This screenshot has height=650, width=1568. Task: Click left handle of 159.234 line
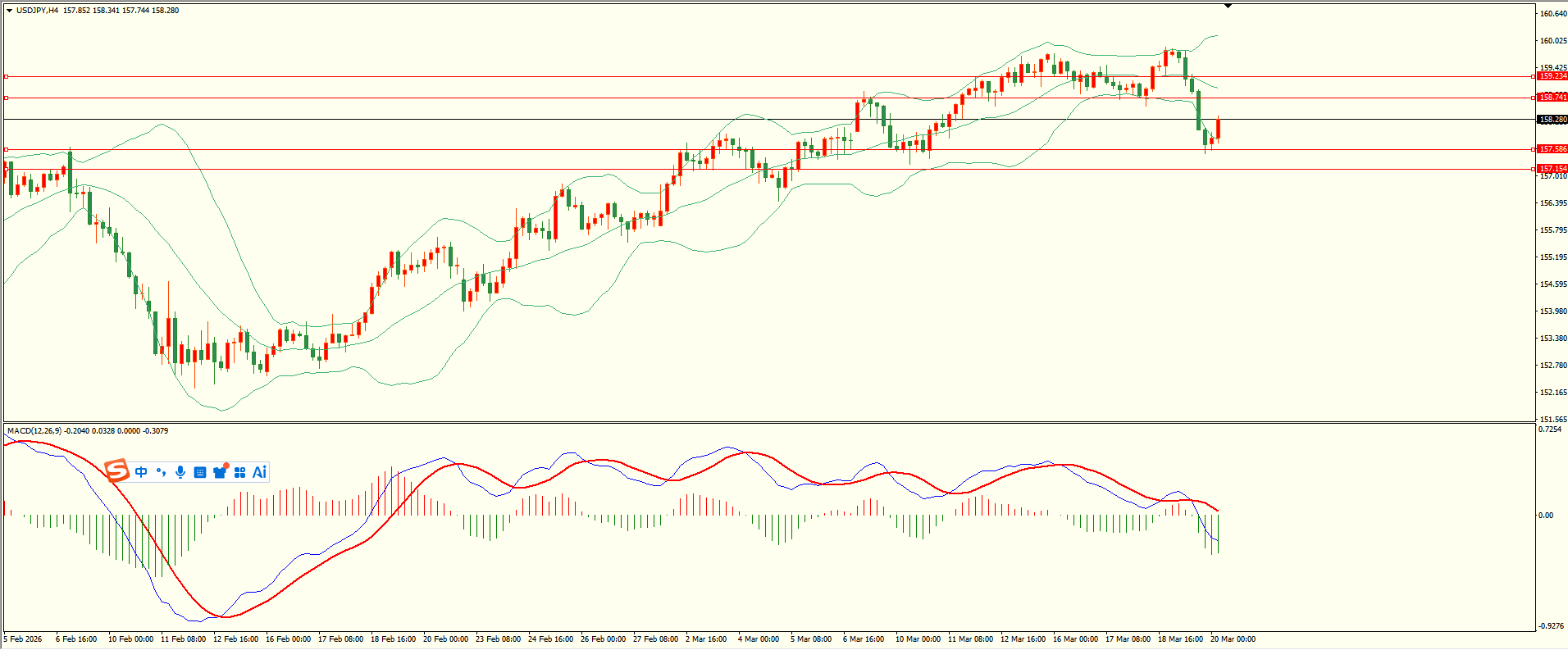coord(7,76)
